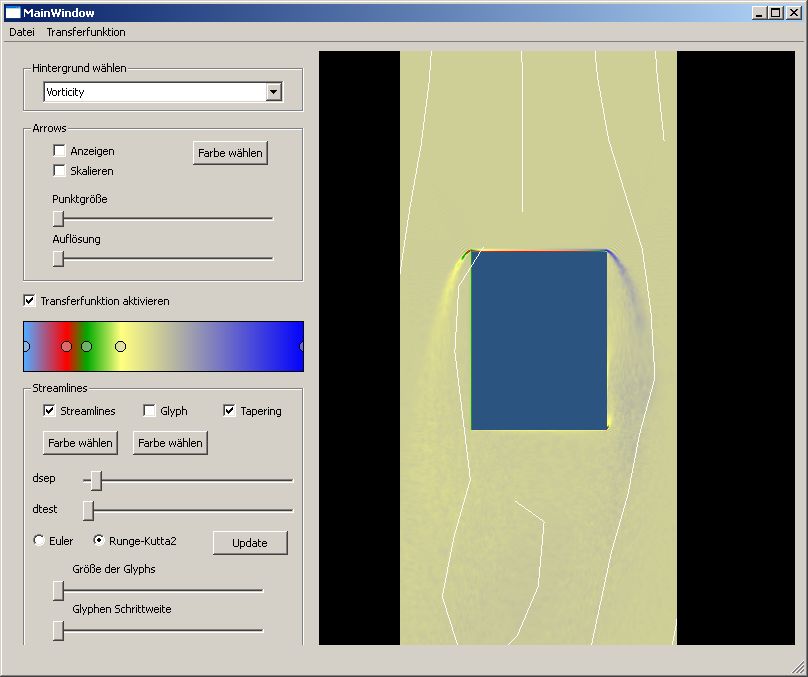
Task: Select the green control point on gradient
Action: 86,346
